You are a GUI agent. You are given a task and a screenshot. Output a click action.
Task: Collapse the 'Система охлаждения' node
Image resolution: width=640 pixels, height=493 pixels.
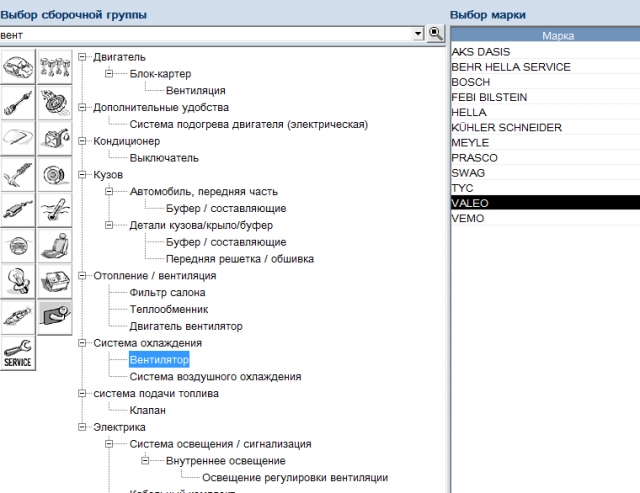tap(82, 343)
